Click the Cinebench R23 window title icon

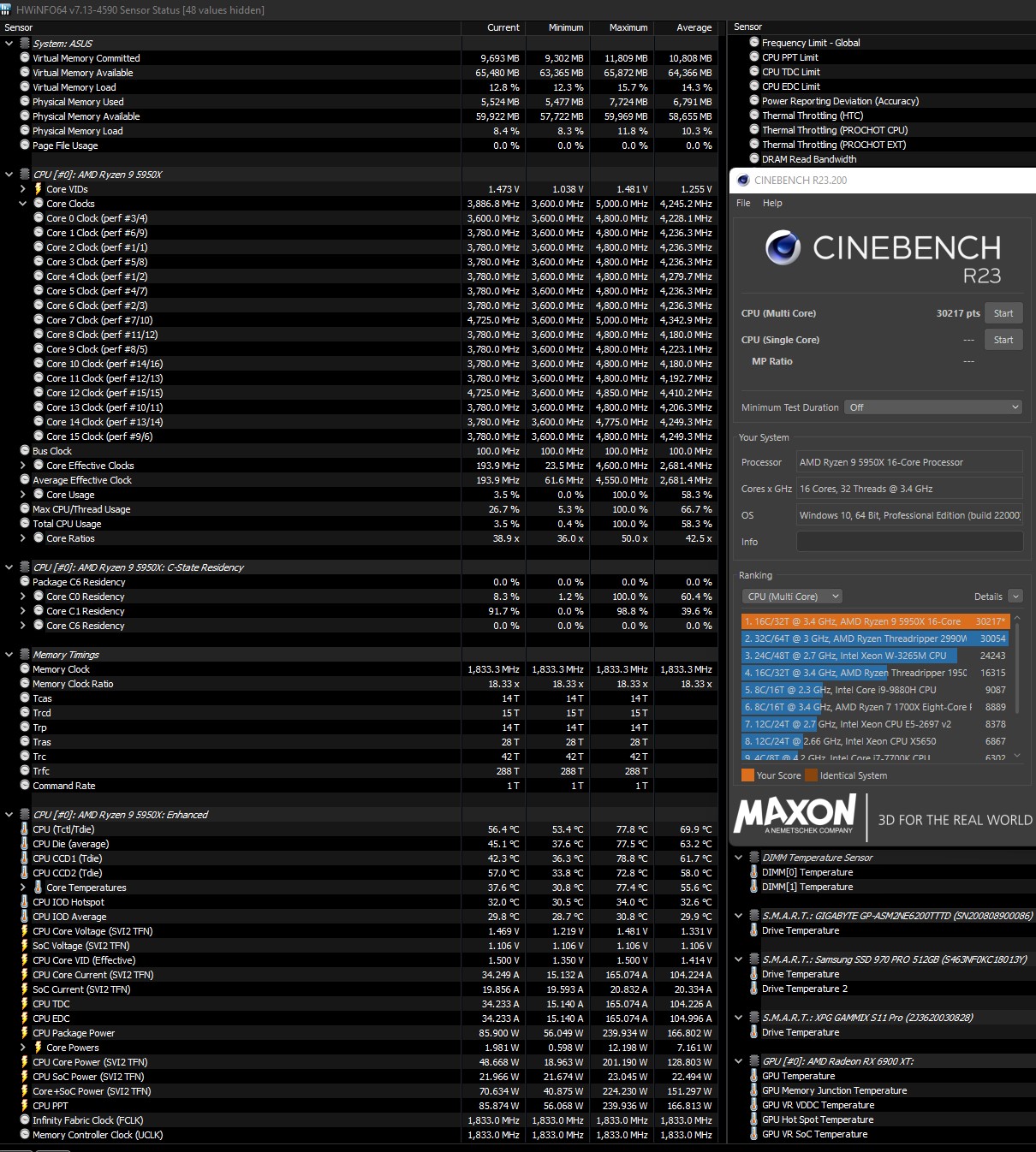coord(742,180)
